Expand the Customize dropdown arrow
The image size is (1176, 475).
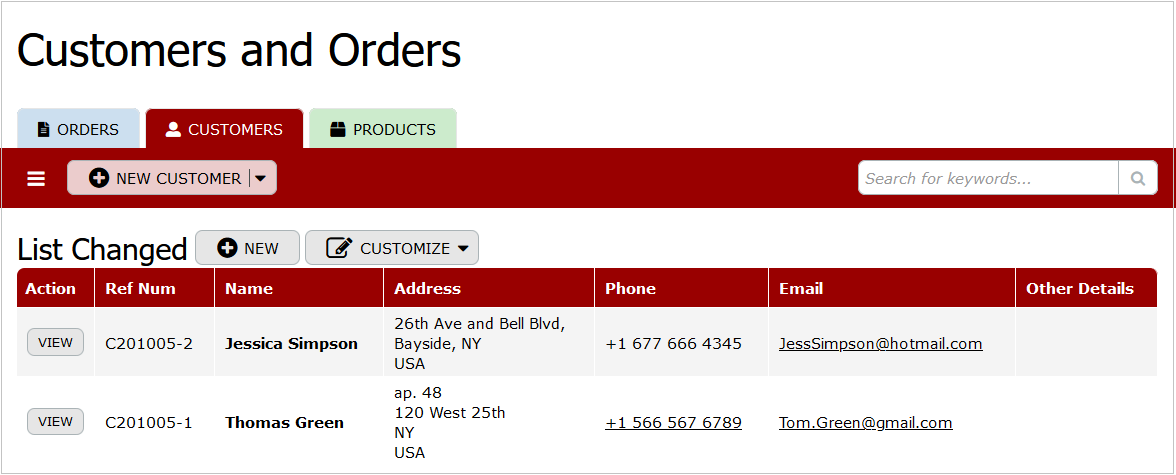463,248
